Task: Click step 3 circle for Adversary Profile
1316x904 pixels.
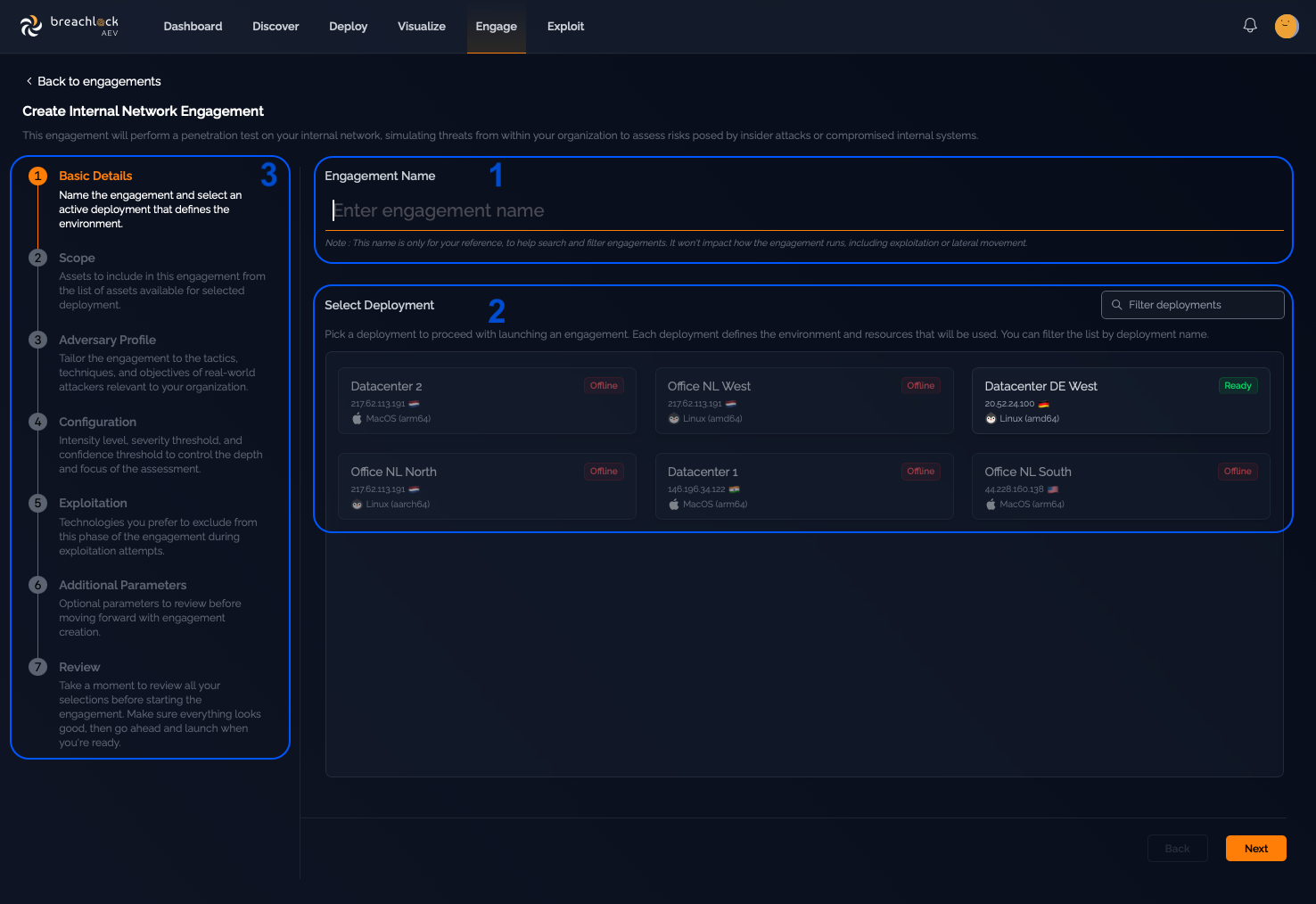Action: tap(37, 340)
